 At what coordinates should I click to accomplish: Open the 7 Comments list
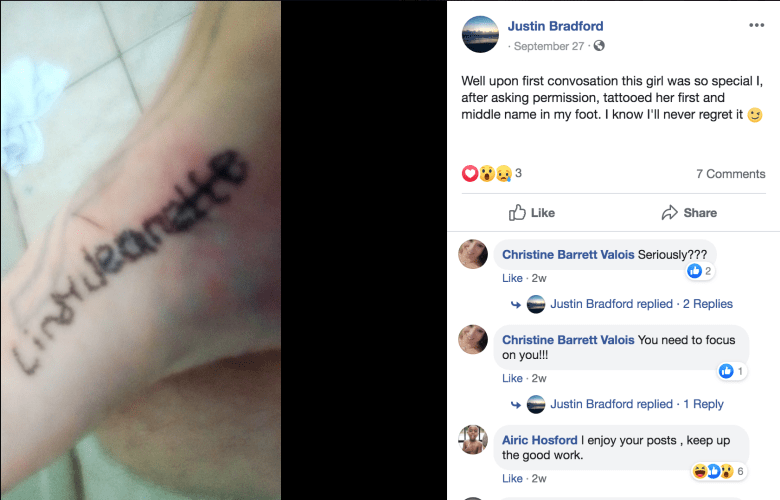tap(730, 174)
